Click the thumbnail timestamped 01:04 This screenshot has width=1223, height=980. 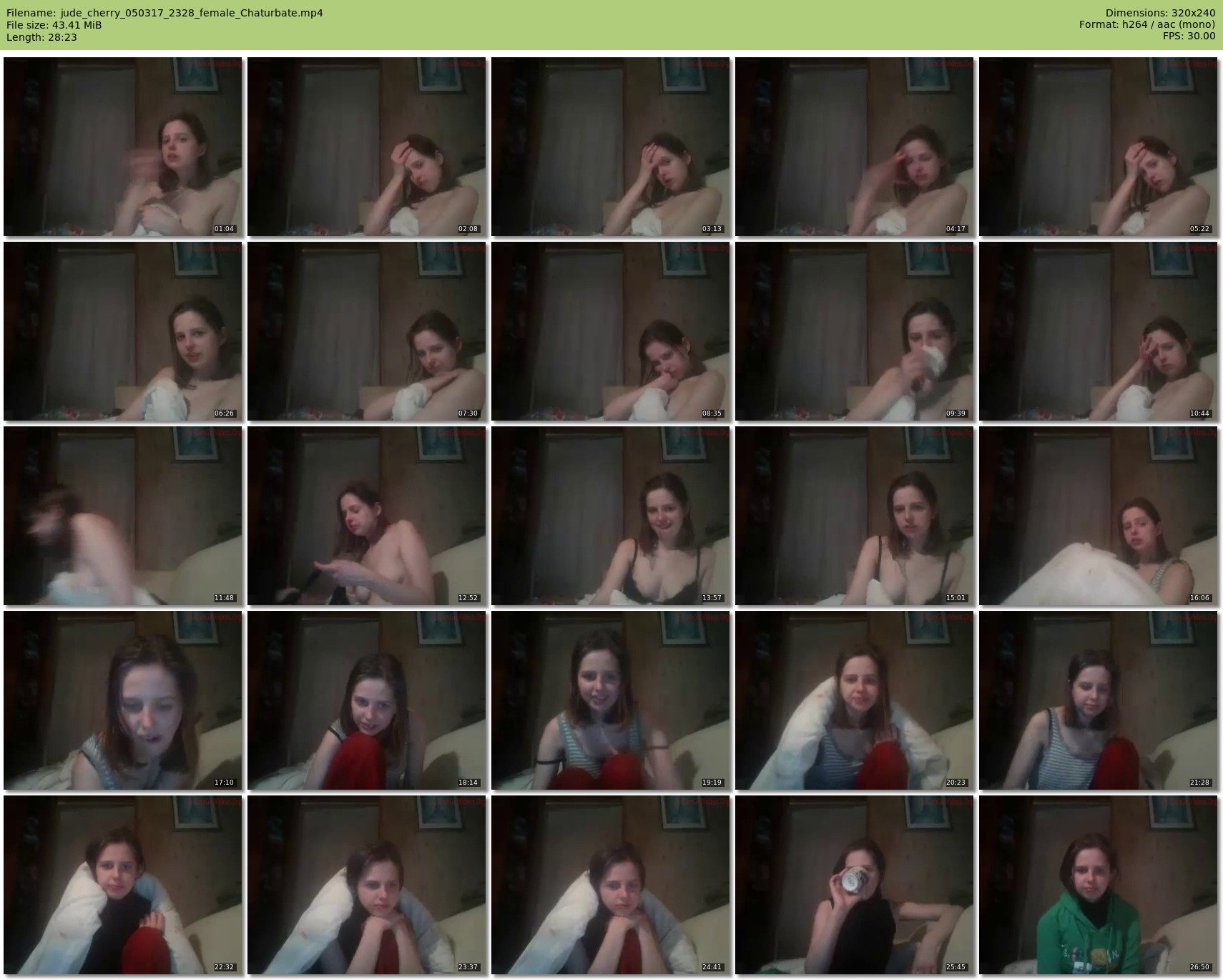[123, 147]
